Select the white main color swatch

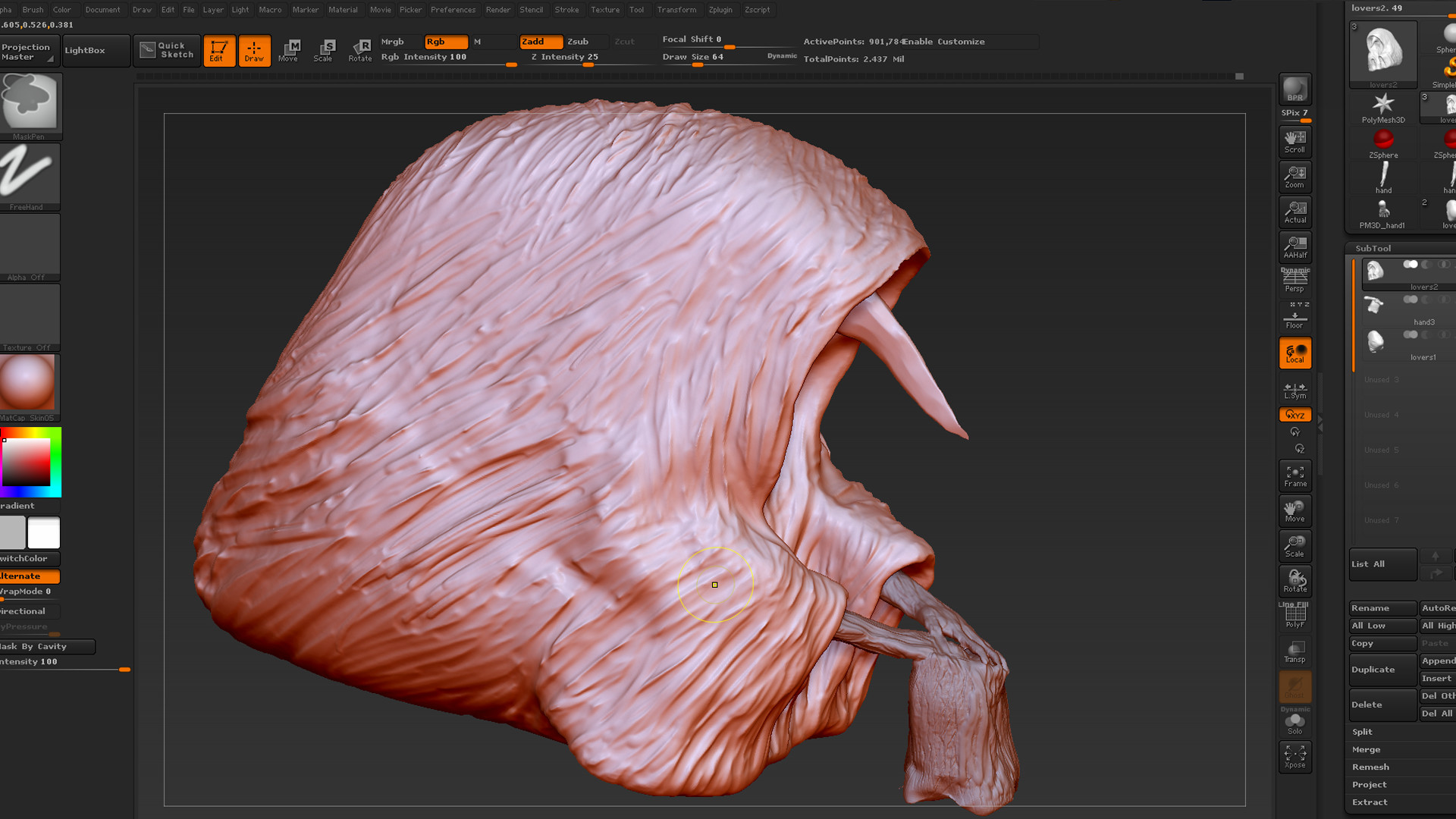(x=44, y=533)
